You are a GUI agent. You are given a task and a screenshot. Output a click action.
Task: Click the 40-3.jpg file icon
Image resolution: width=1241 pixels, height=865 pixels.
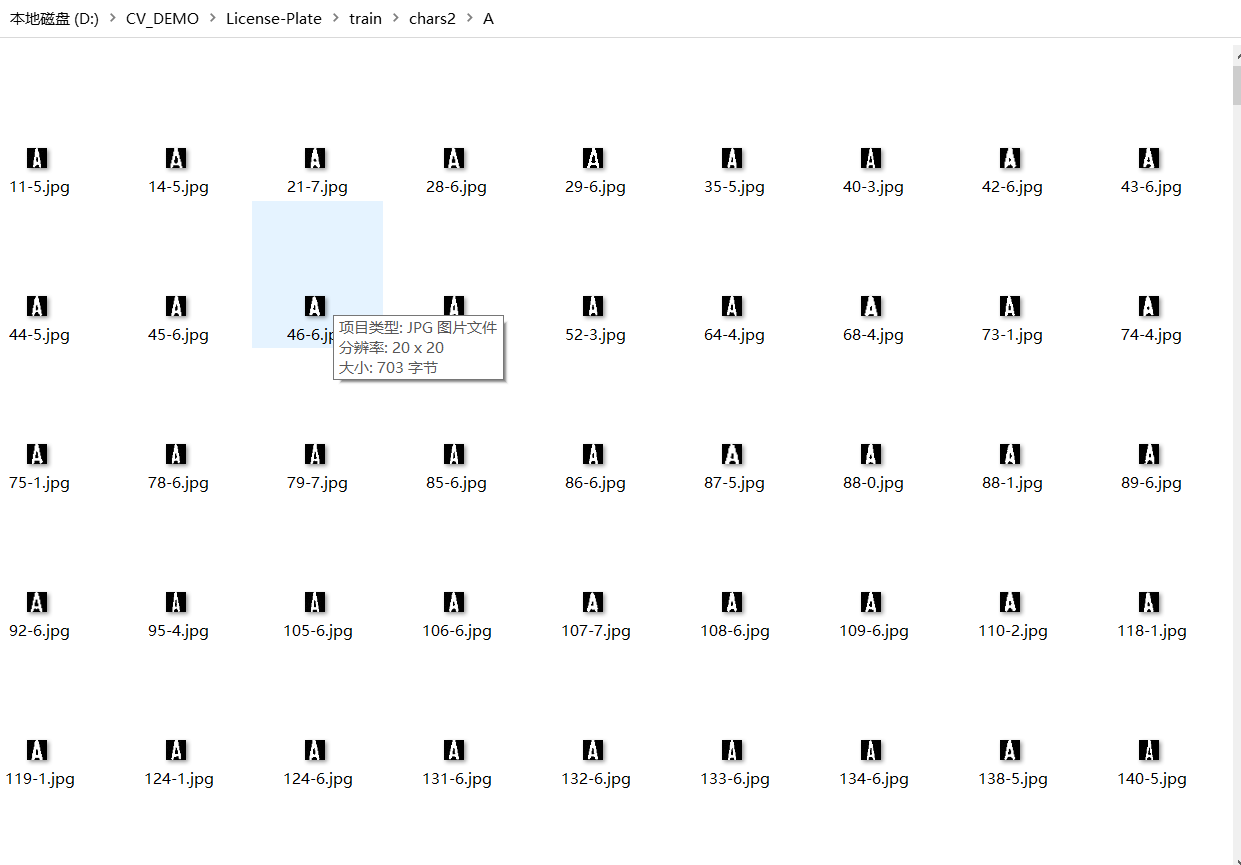[871, 158]
